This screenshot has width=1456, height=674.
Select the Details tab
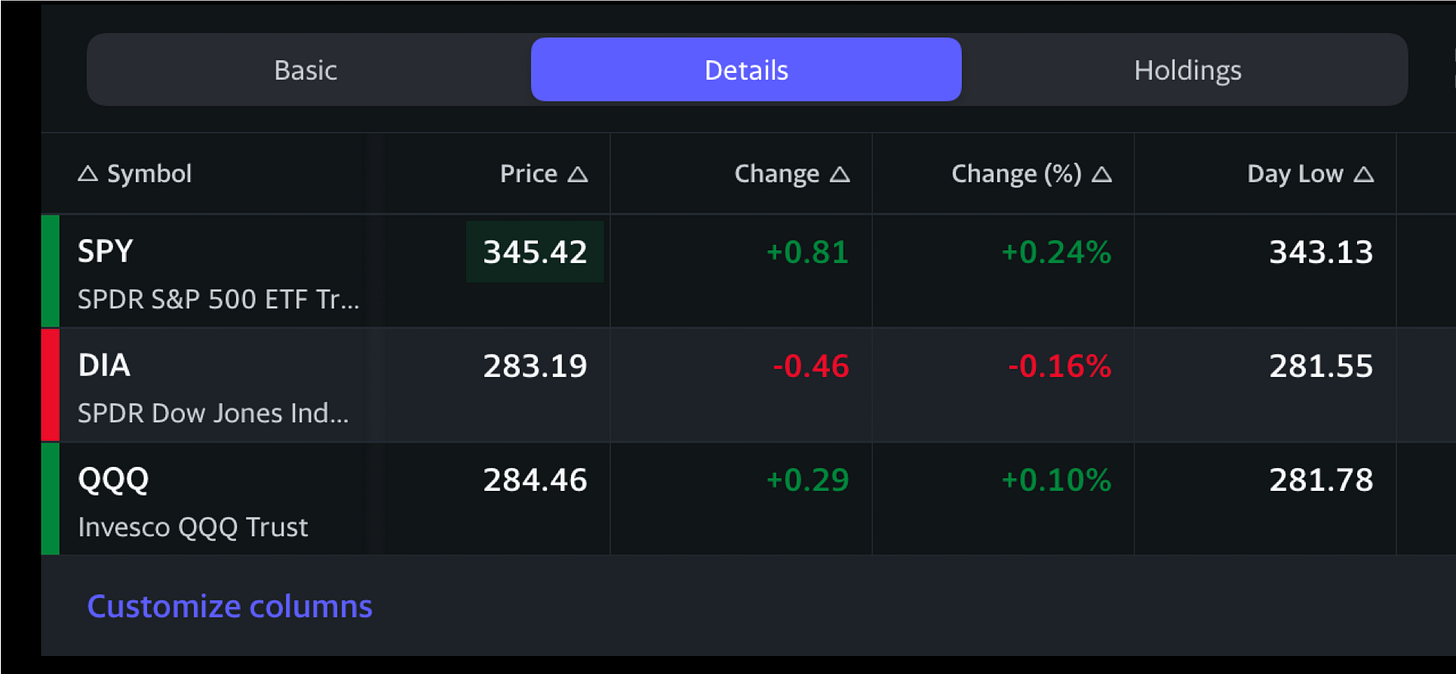point(746,70)
